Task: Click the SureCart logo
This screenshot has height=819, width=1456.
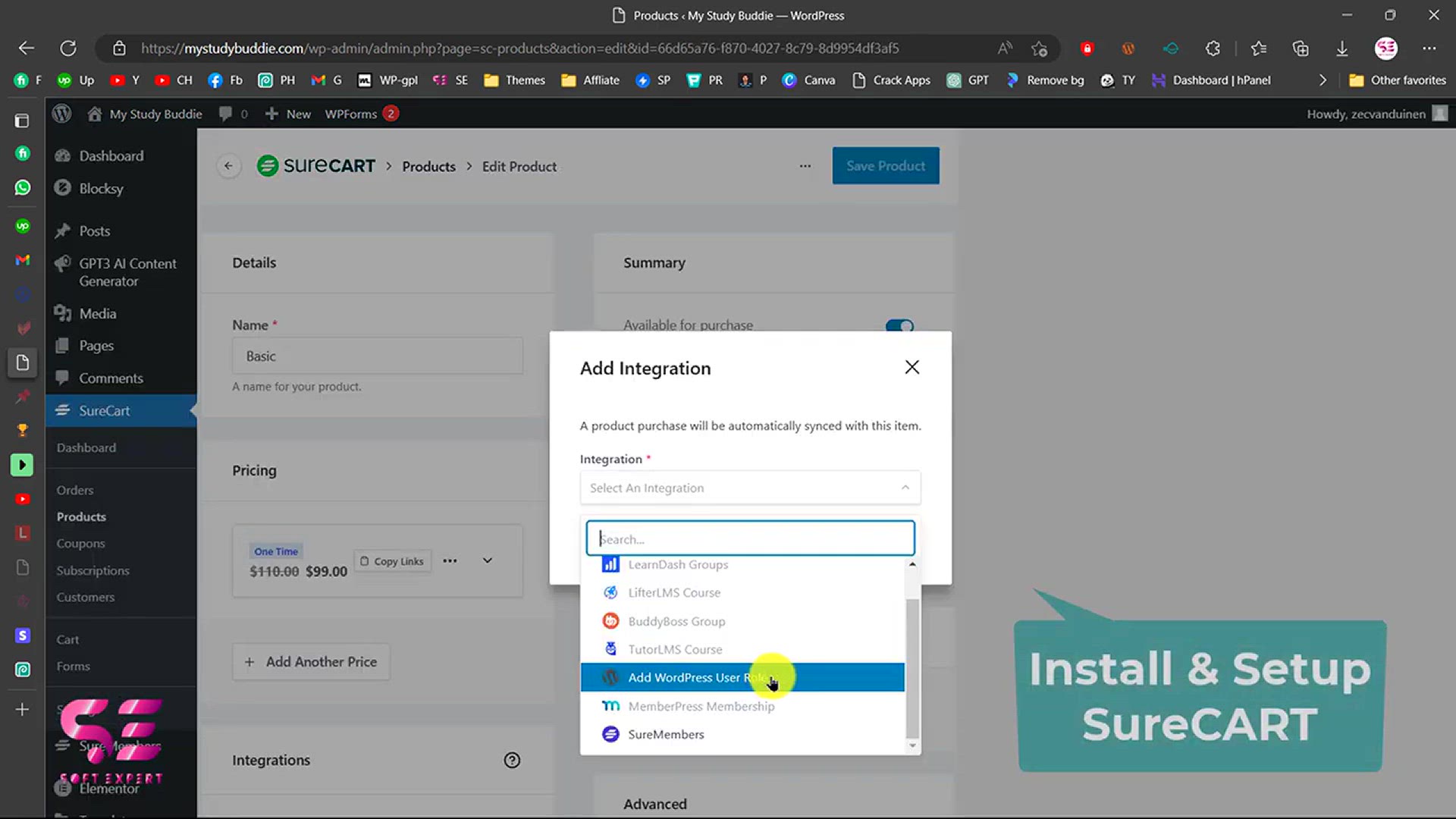Action: pos(315,165)
